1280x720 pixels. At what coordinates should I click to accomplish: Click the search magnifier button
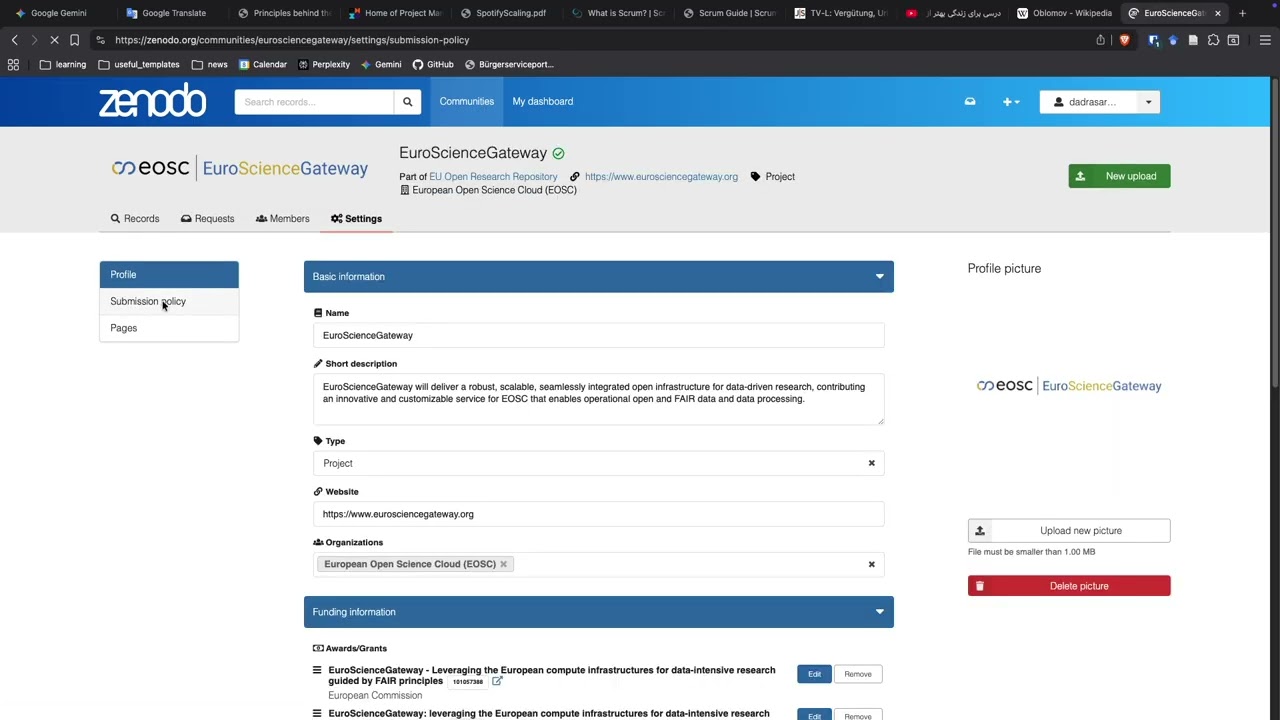point(407,102)
